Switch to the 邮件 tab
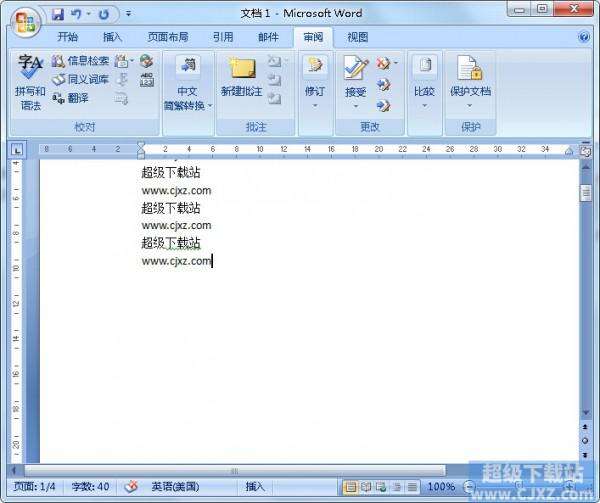Image resolution: width=600 pixels, height=503 pixels. pos(268,37)
